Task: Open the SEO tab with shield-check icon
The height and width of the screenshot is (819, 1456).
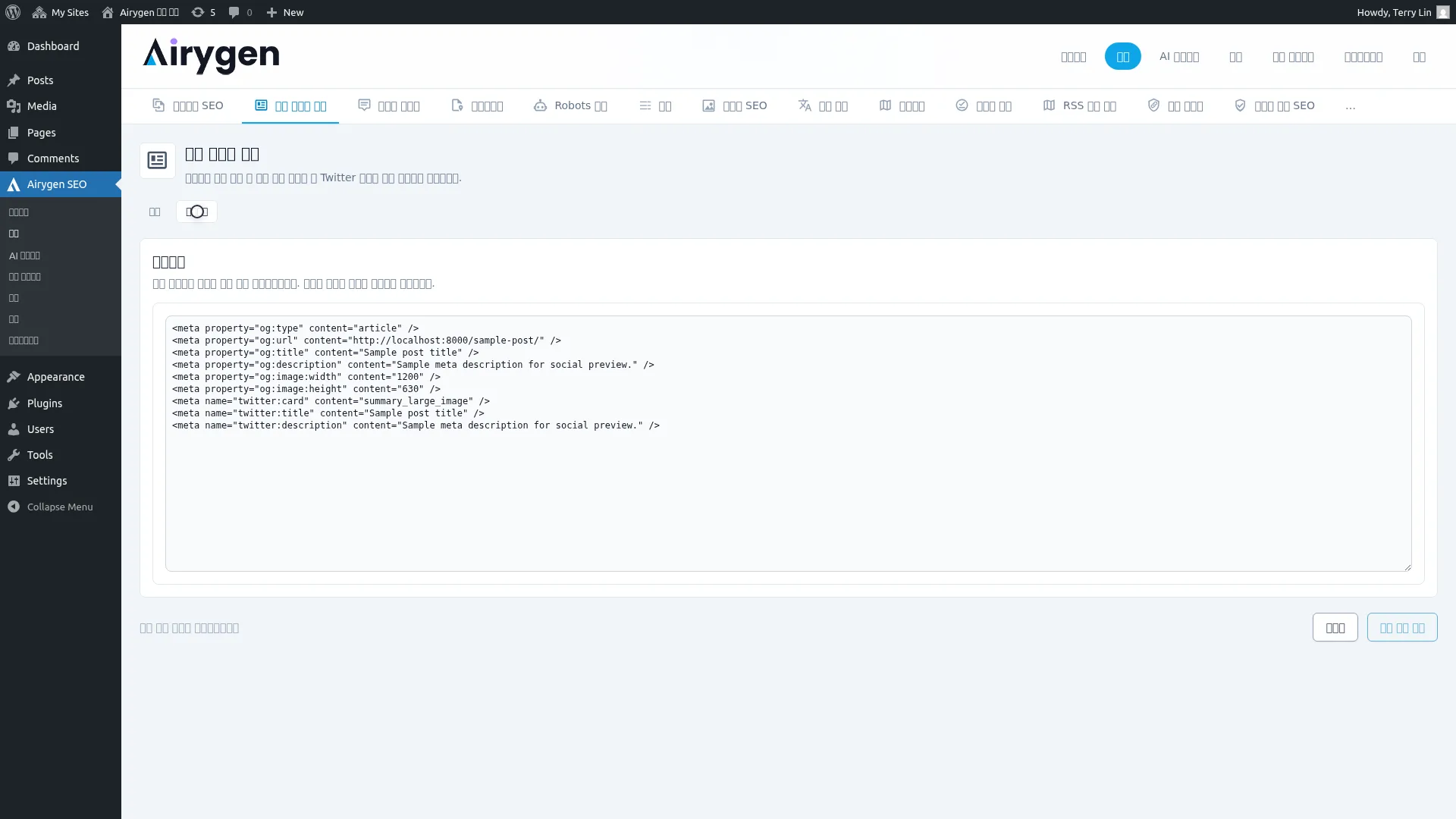Action: [1274, 105]
